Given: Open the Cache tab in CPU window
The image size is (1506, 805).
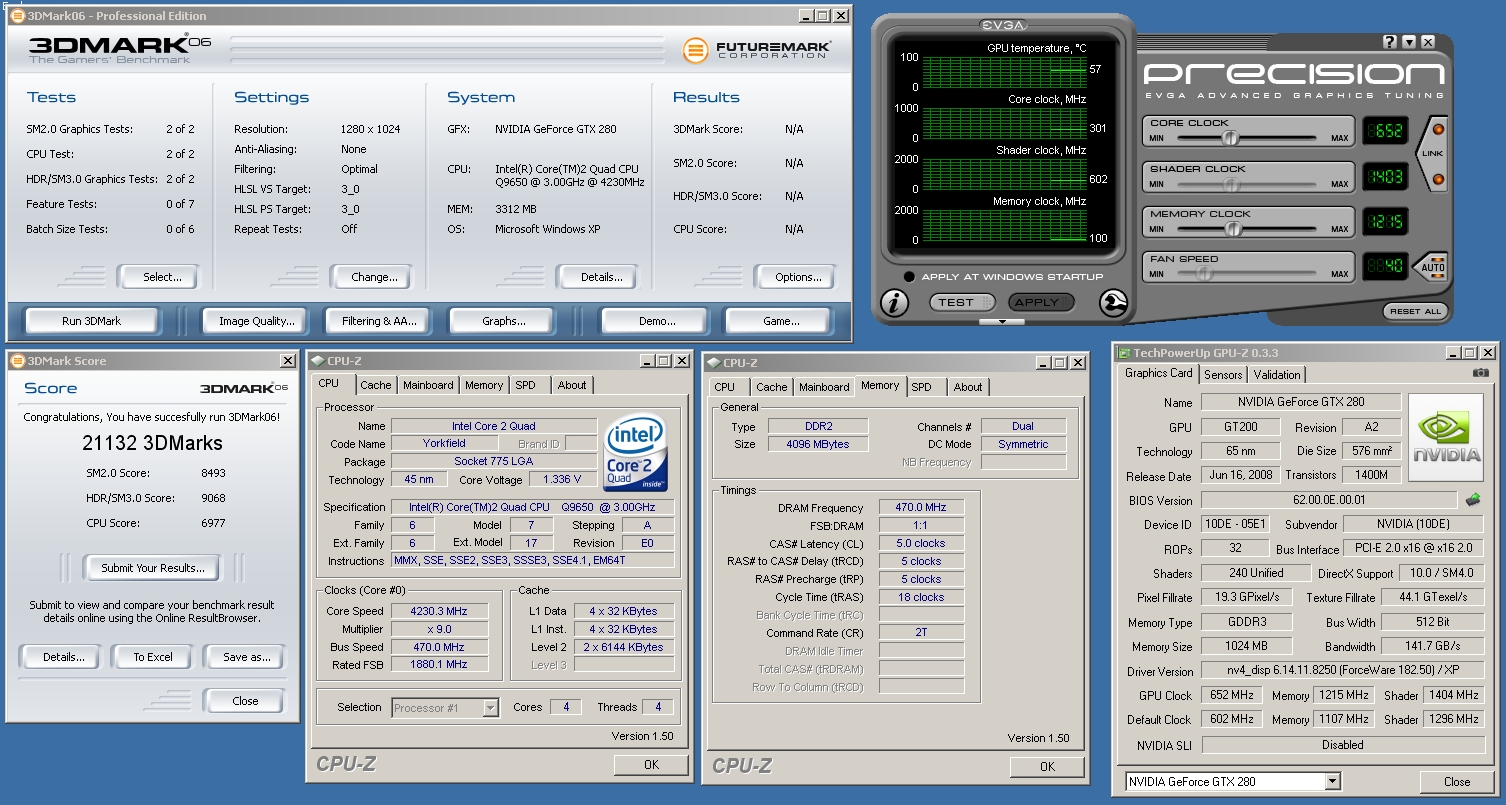Looking at the screenshot, I should pyautogui.click(x=376, y=385).
